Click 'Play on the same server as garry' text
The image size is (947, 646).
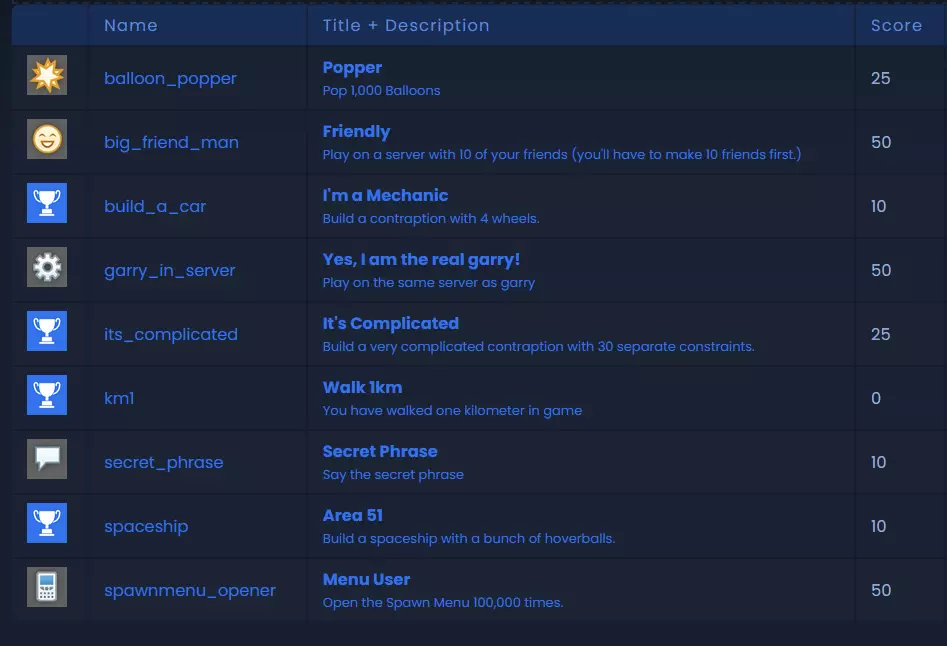click(429, 283)
